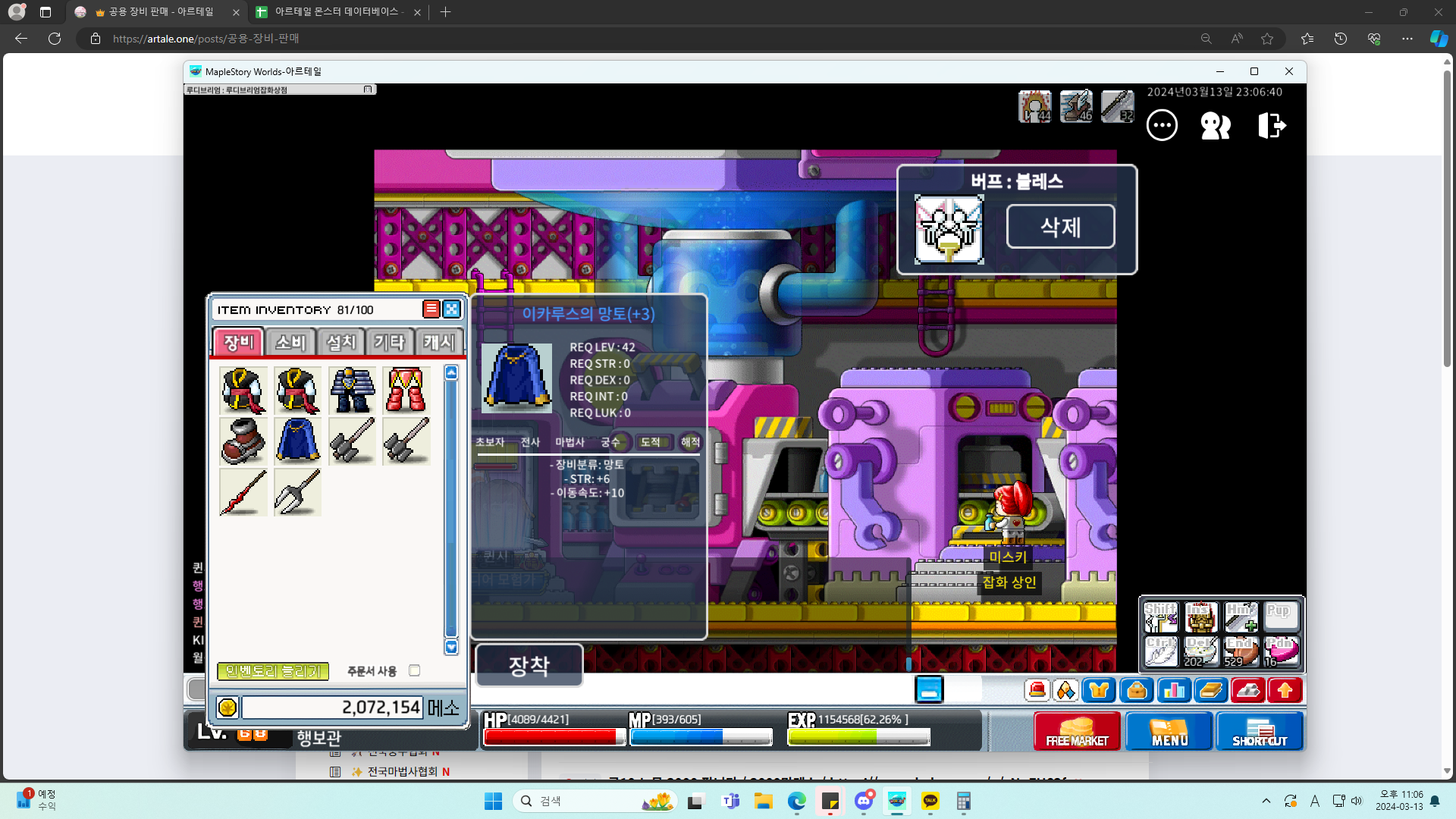Switch to the 장비 inventory tab
Viewport: 1456px width, 819px height.
click(x=239, y=342)
